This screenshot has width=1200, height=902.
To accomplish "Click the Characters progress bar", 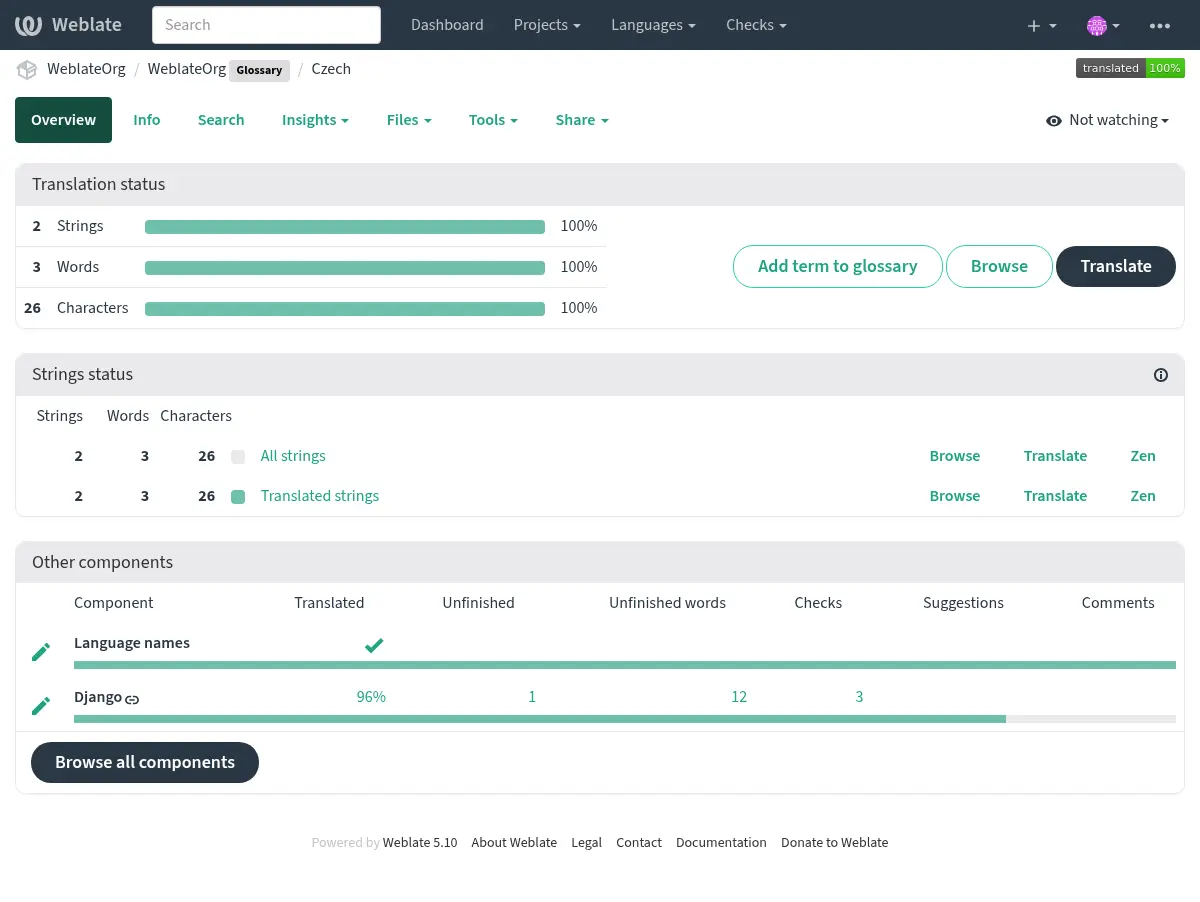I will click(x=345, y=309).
